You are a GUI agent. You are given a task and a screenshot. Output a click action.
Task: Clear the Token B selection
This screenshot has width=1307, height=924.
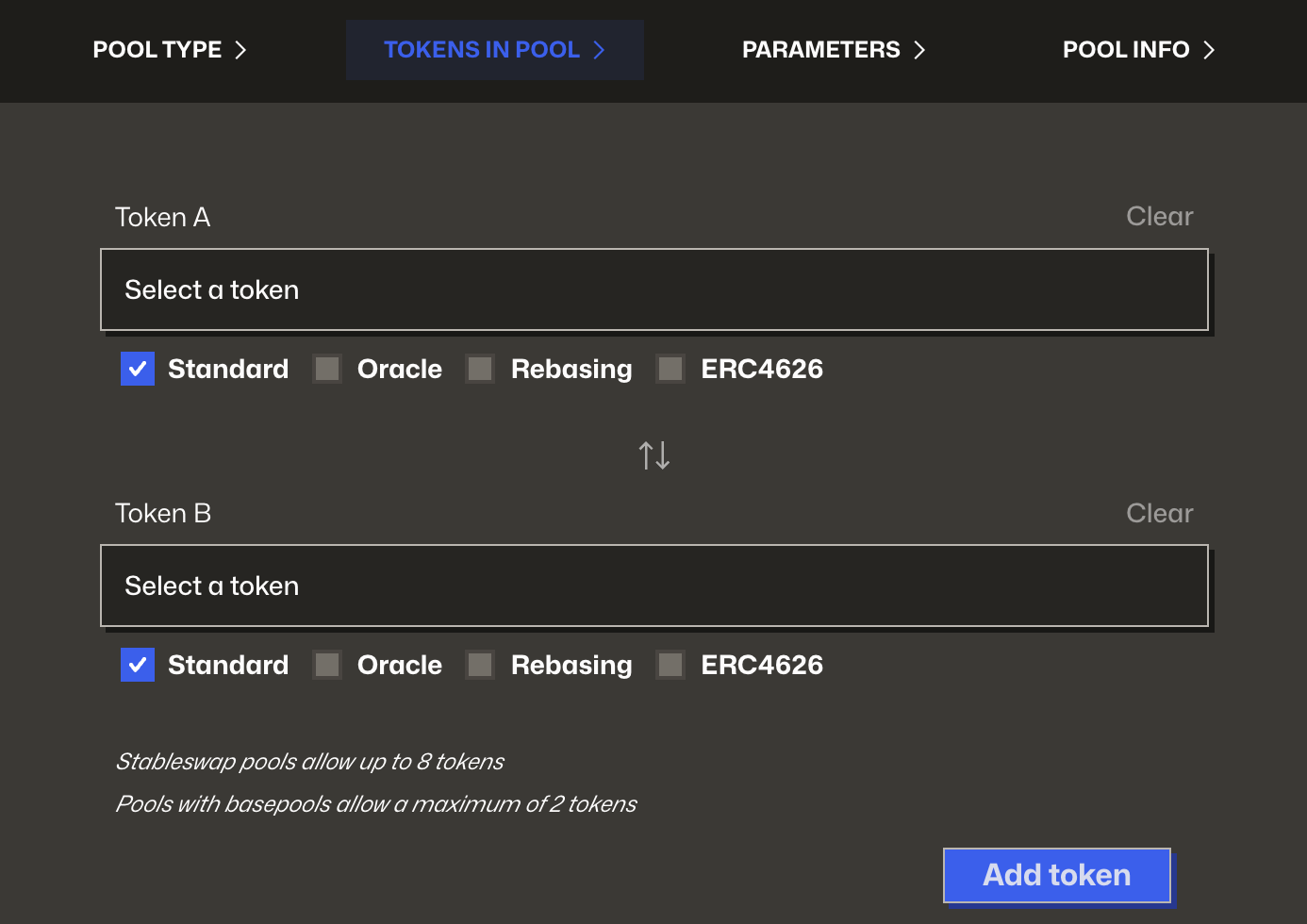tap(1159, 513)
